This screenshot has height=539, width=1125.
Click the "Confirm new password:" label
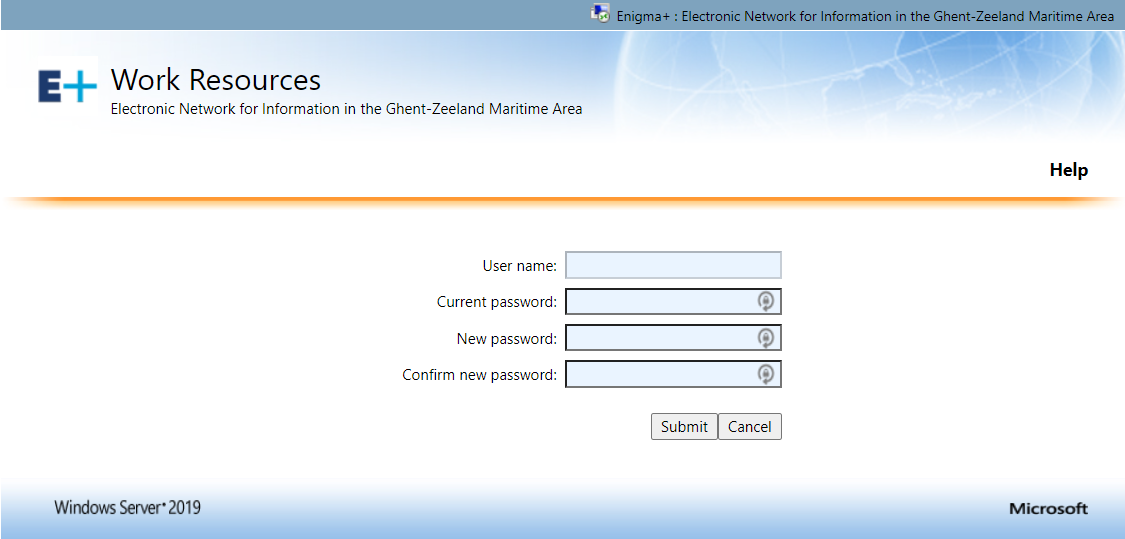(479, 375)
